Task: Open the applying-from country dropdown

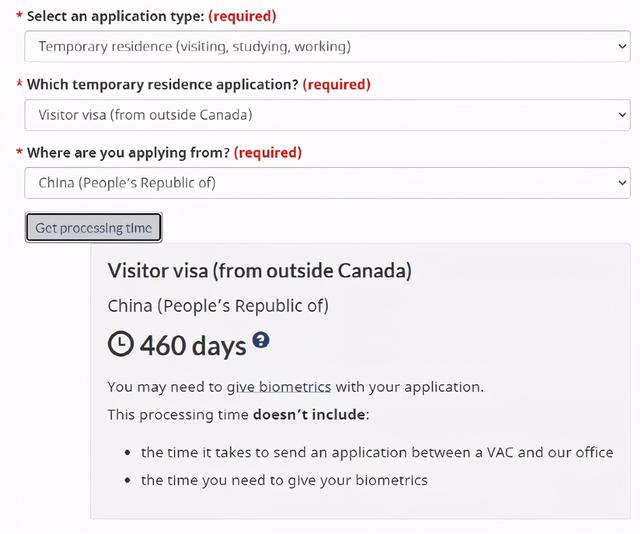Action: (326, 182)
